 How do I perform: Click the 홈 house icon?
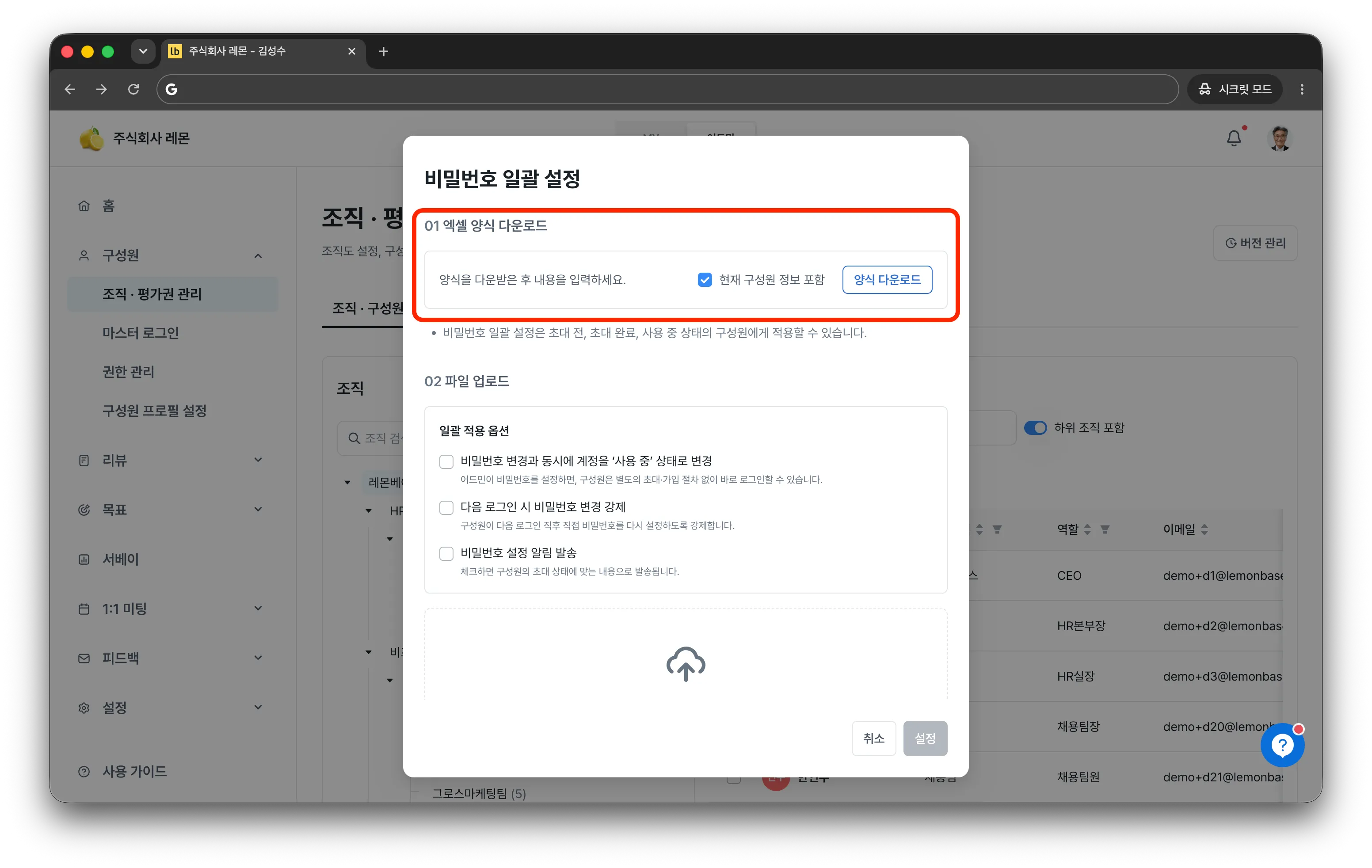tap(84, 206)
